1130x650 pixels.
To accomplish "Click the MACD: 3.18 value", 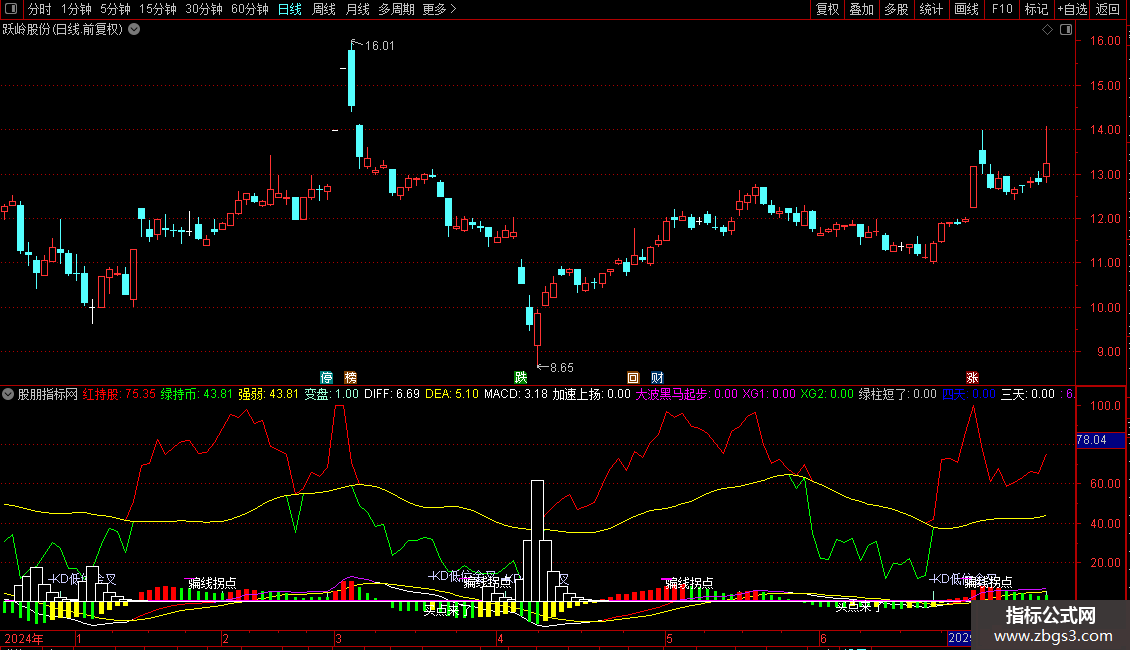I will 515,394.
